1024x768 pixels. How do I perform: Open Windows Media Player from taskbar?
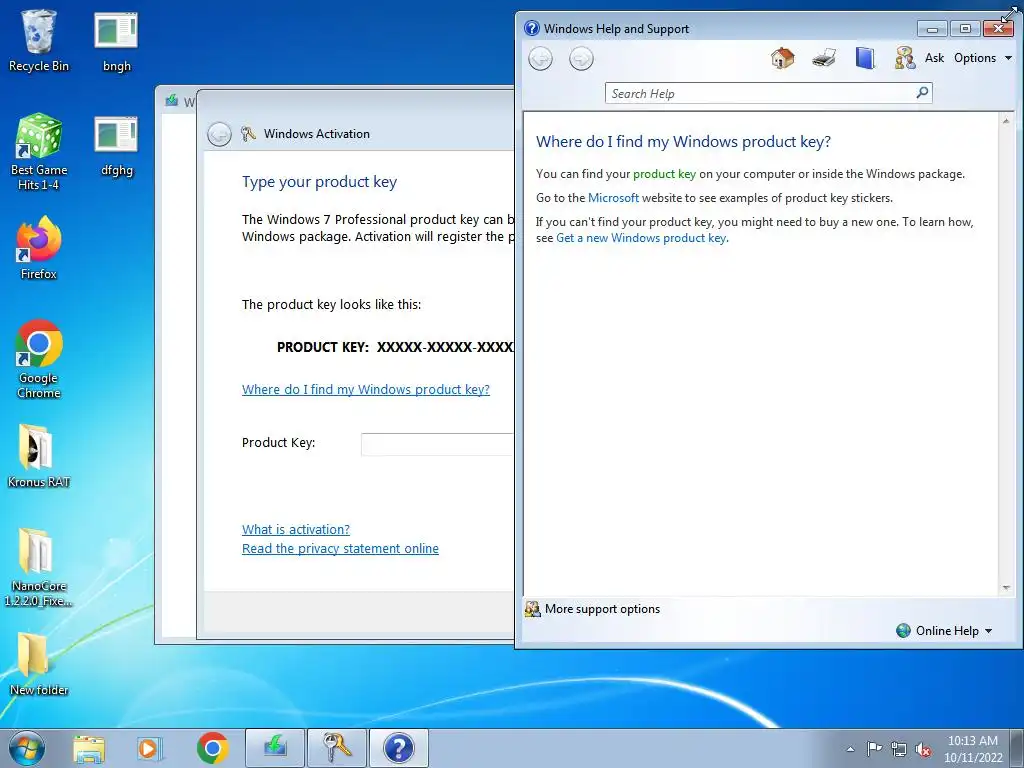(x=149, y=748)
